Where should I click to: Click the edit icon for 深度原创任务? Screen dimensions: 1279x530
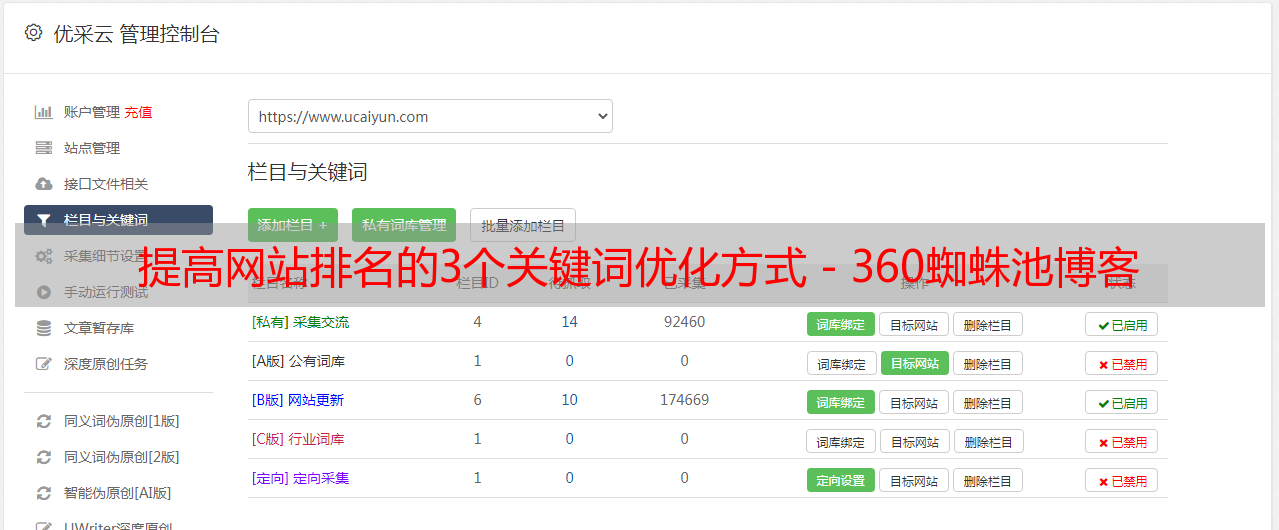44,364
